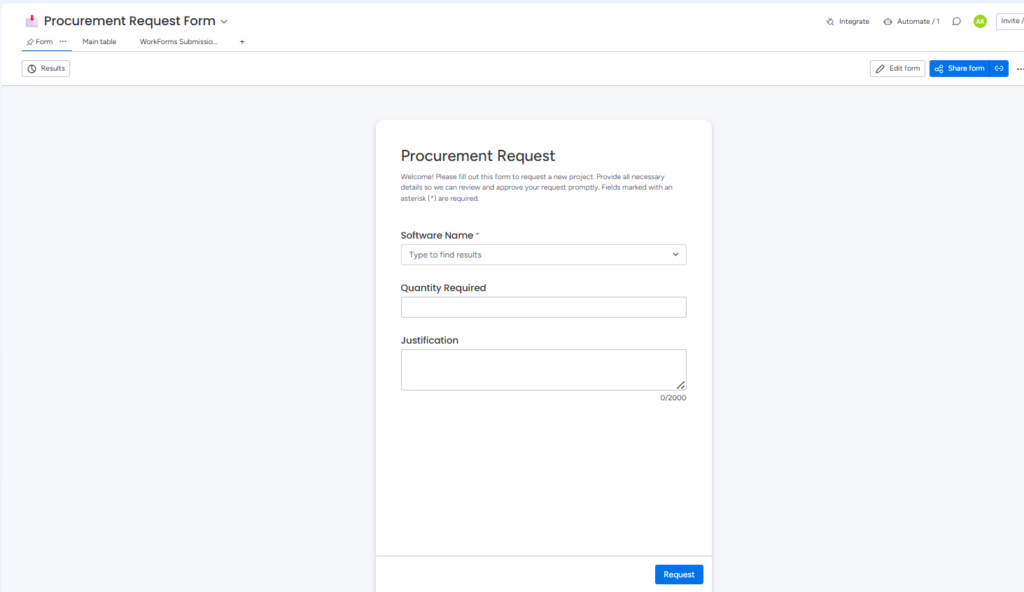Open the Software Name dropdown
The image size is (1024, 592).
coord(535,255)
